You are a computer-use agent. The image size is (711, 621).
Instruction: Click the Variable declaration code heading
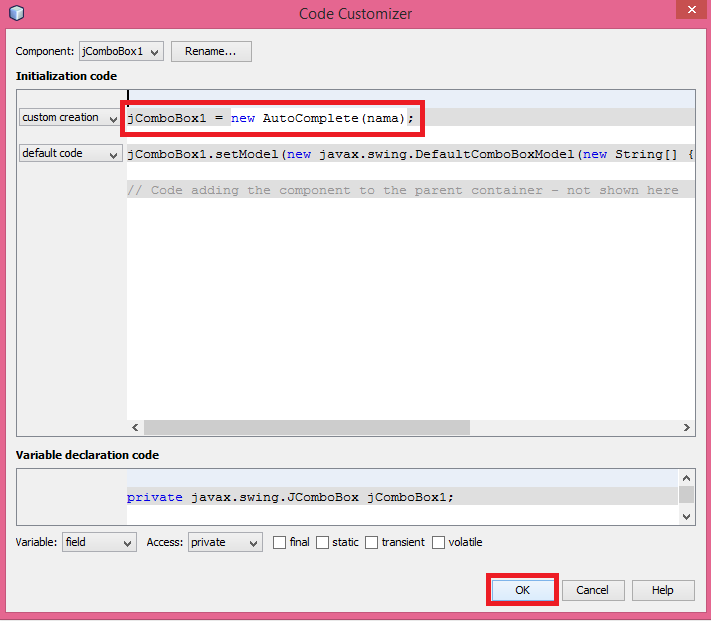[x=87, y=455]
